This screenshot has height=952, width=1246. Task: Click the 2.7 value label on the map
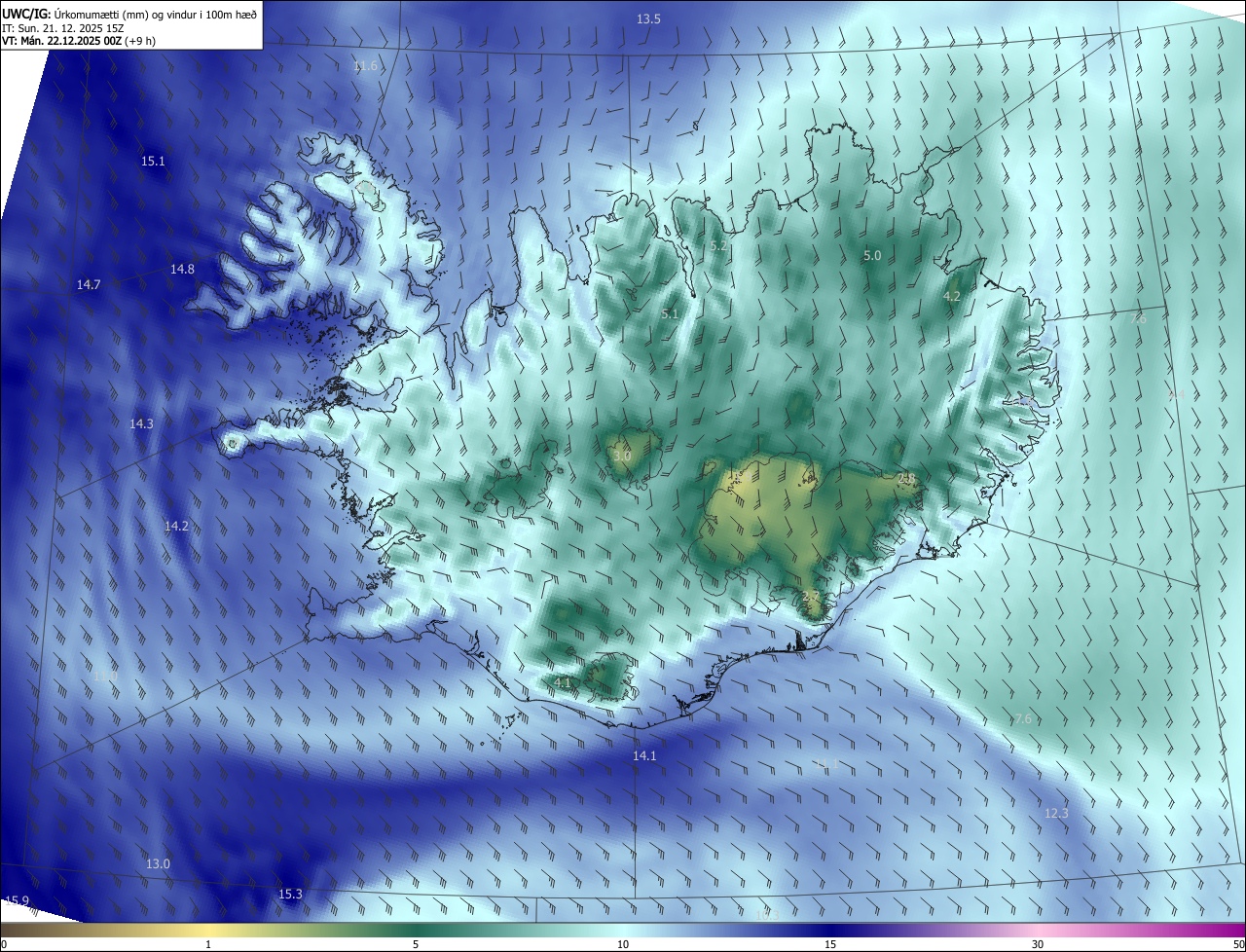tap(811, 597)
